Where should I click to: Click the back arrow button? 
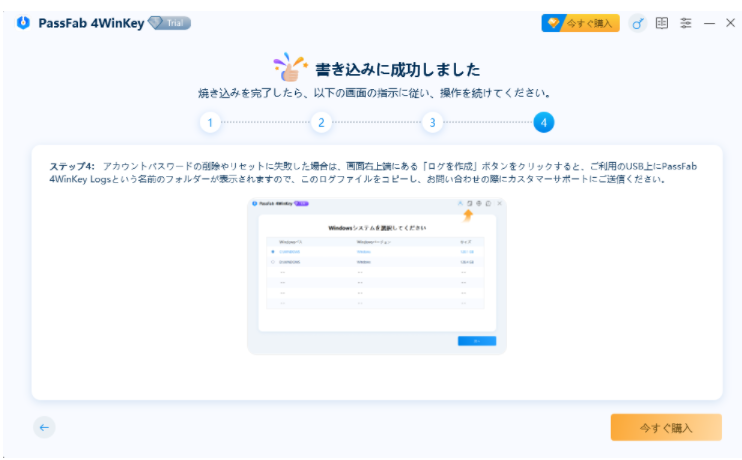44,427
